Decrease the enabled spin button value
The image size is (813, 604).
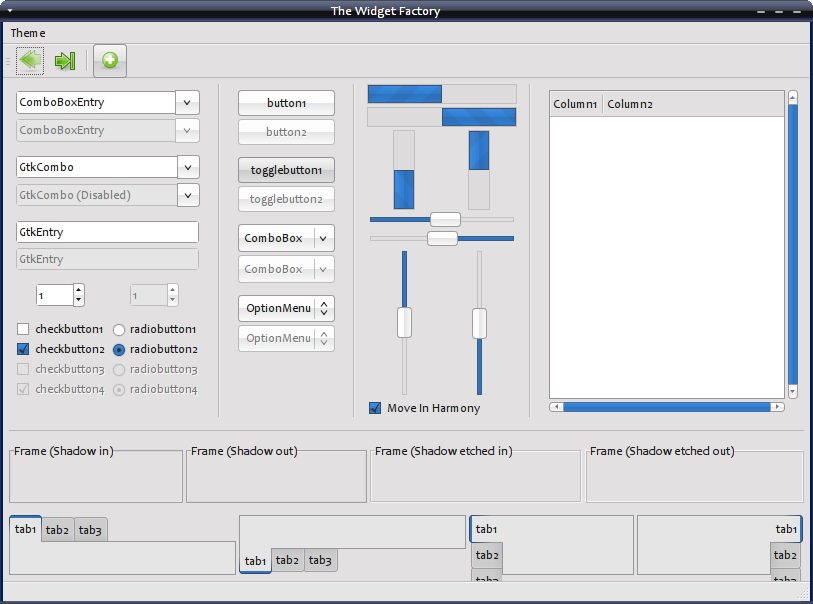coord(78,300)
